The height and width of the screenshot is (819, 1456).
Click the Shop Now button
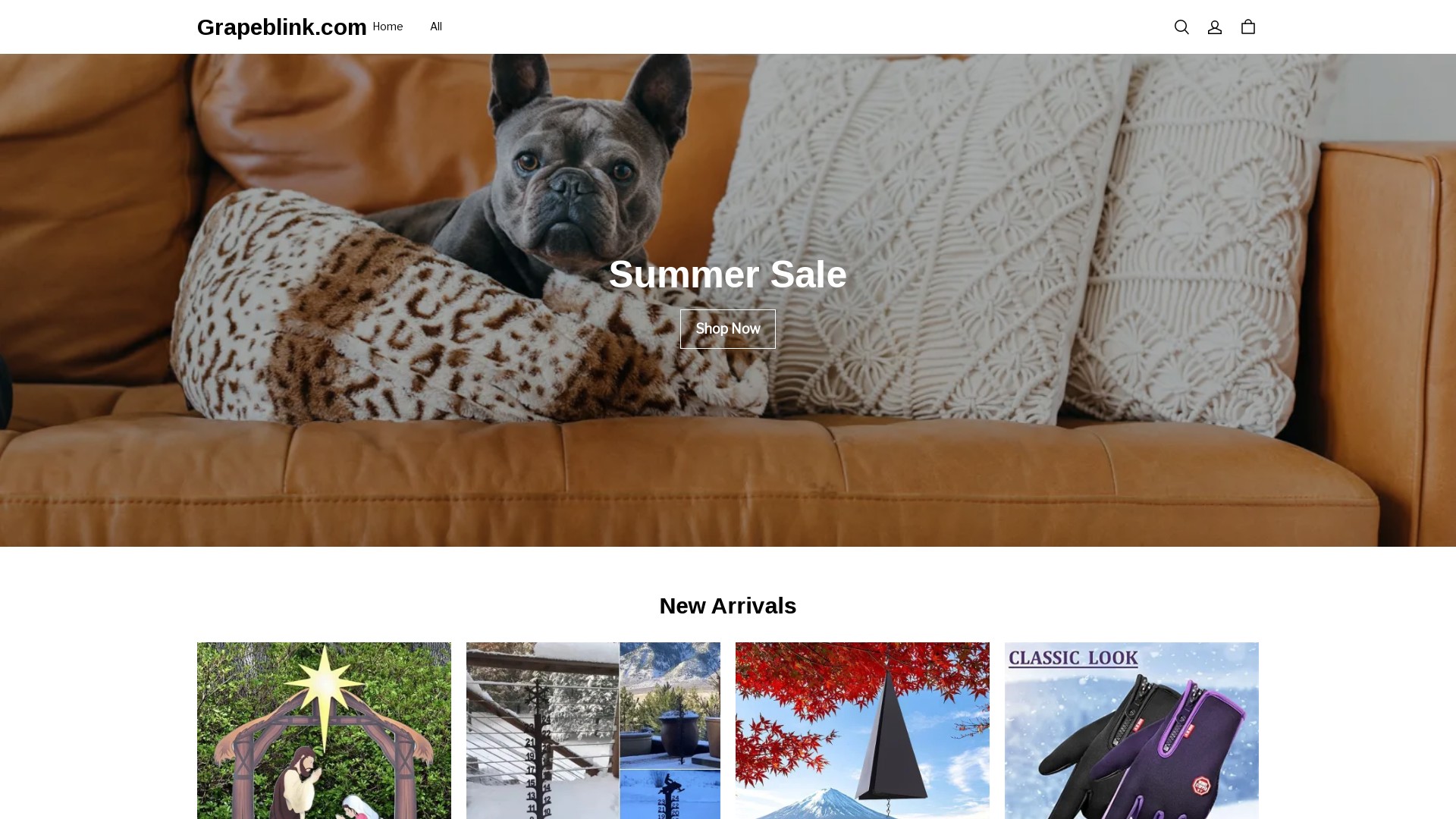click(728, 329)
